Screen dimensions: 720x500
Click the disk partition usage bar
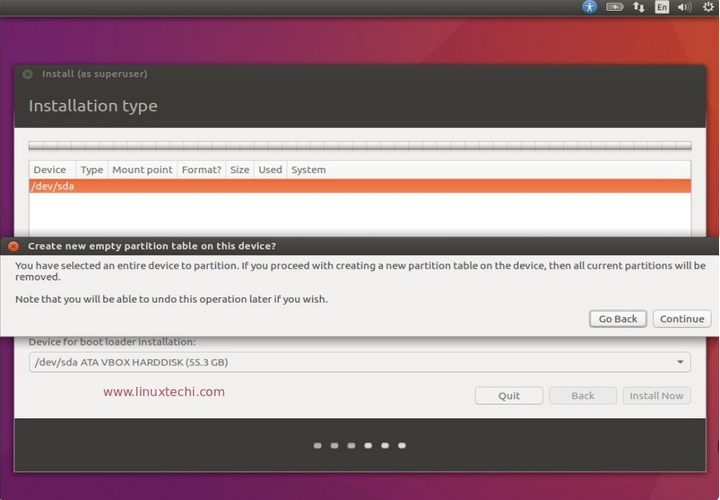pyautogui.click(x=360, y=146)
